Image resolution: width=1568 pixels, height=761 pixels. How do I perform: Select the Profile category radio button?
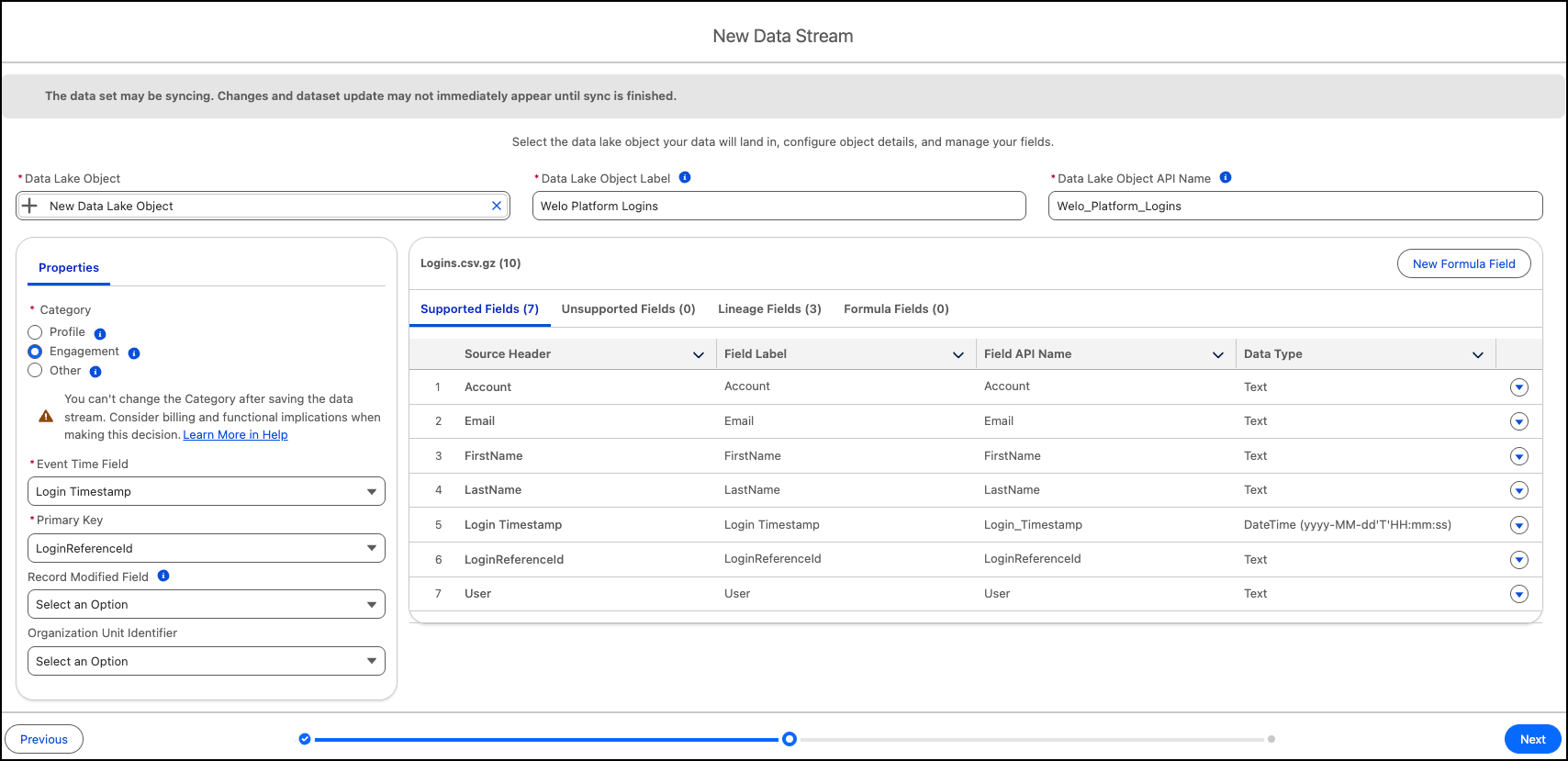pyautogui.click(x=35, y=332)
